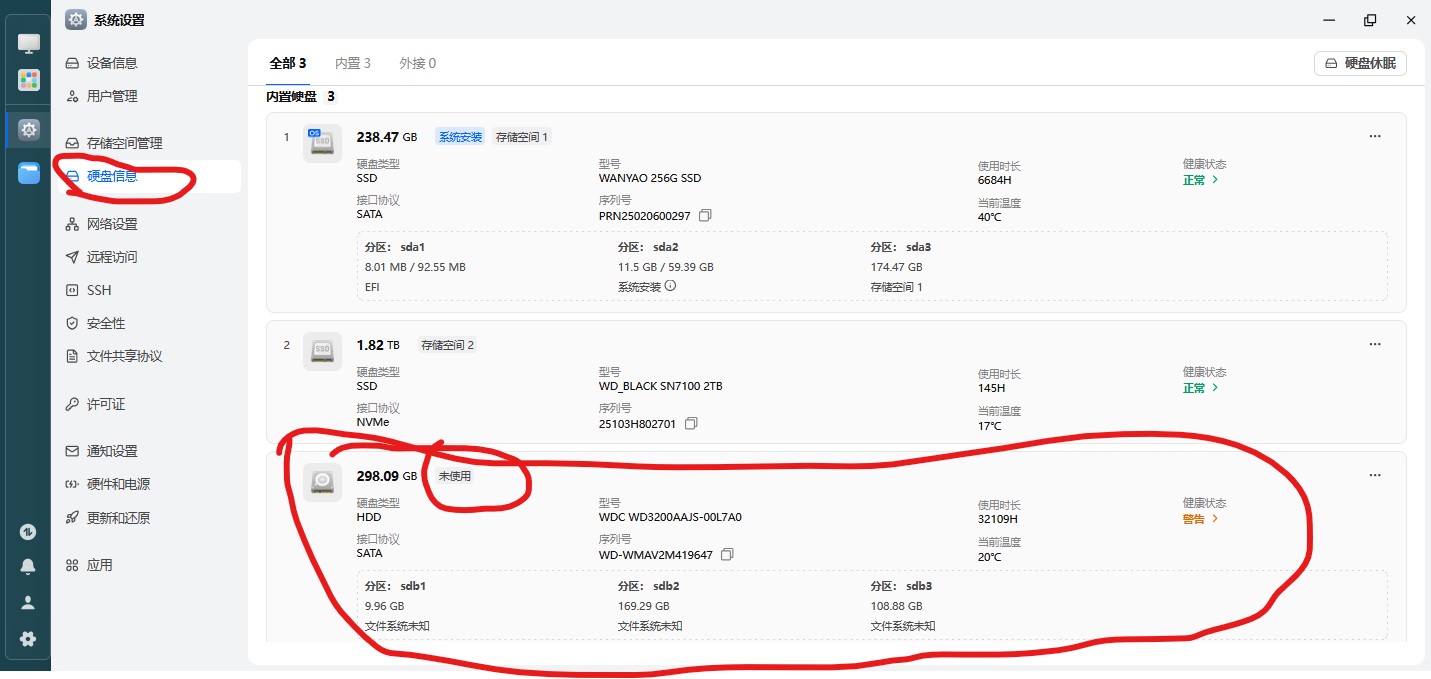Open the task transfer icon above the bell
Image resolution: width=1431 pixels, height=679 pixels.
click(x=28, y=532)
